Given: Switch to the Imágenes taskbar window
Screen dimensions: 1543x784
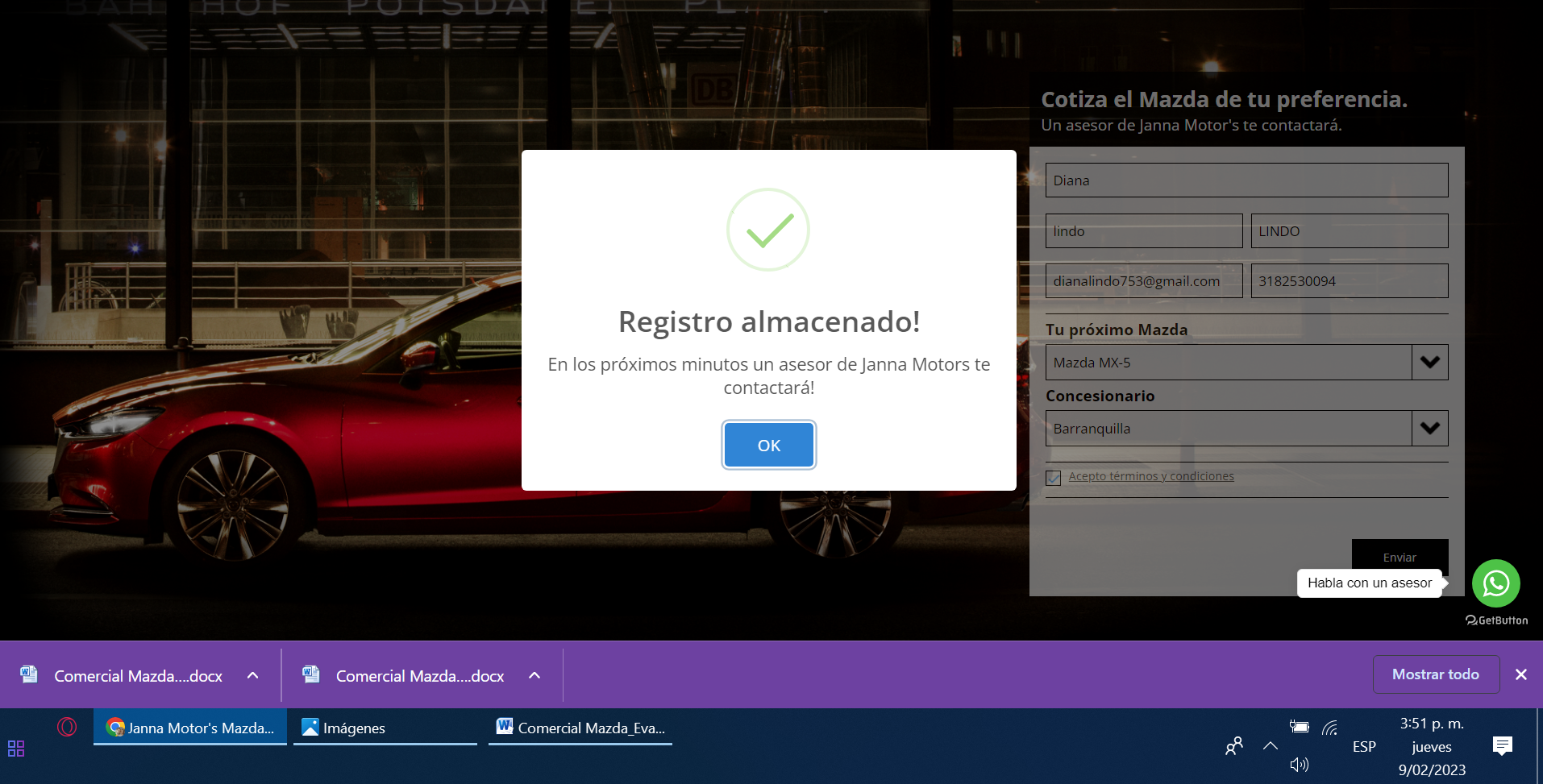Looking at the screenshot, I should pos(385,728).
